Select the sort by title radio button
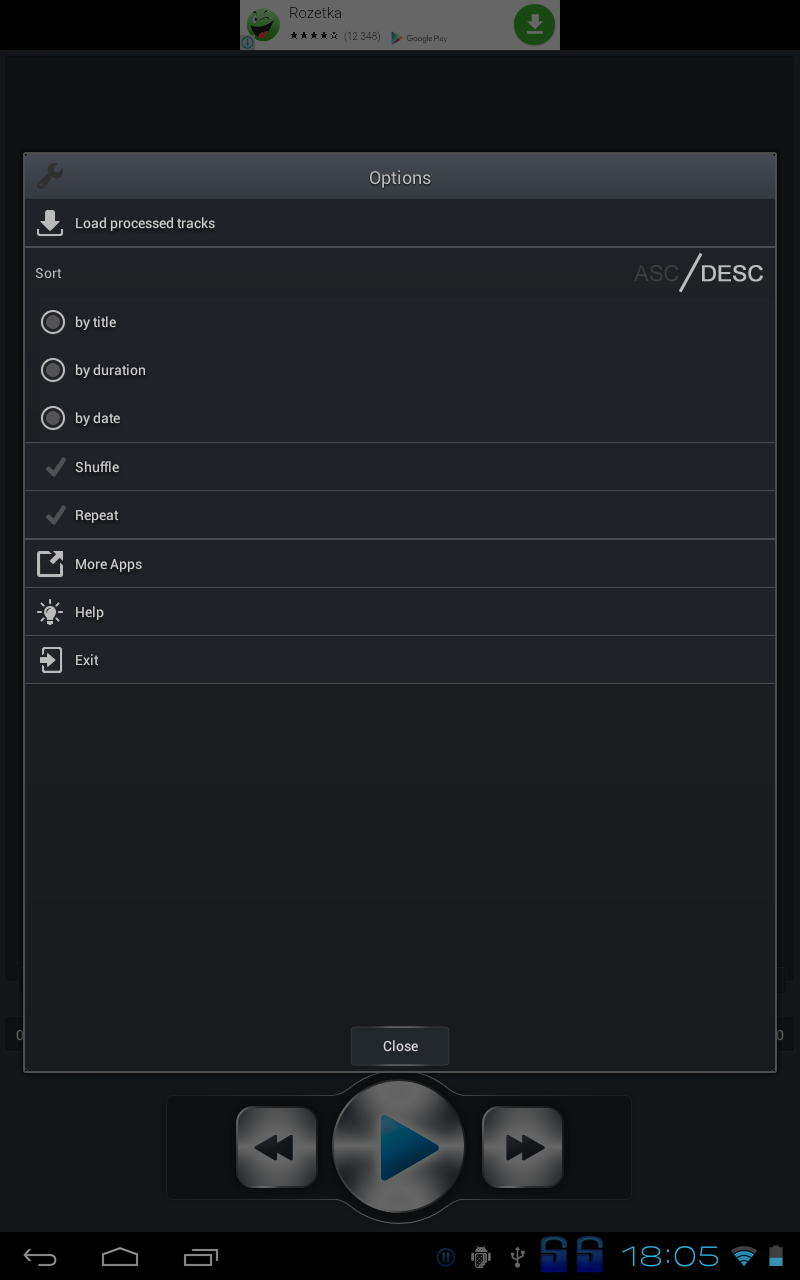 pos(53,322)
